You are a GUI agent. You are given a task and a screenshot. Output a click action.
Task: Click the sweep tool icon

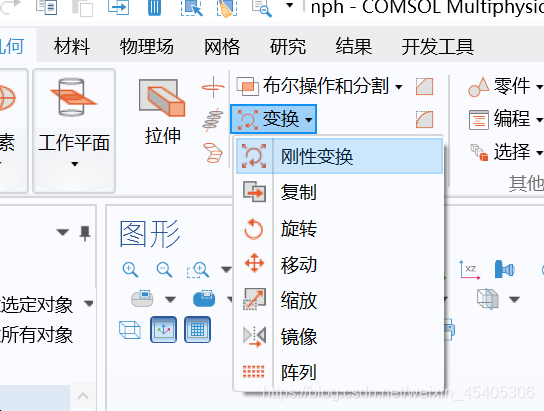[213, 120]
